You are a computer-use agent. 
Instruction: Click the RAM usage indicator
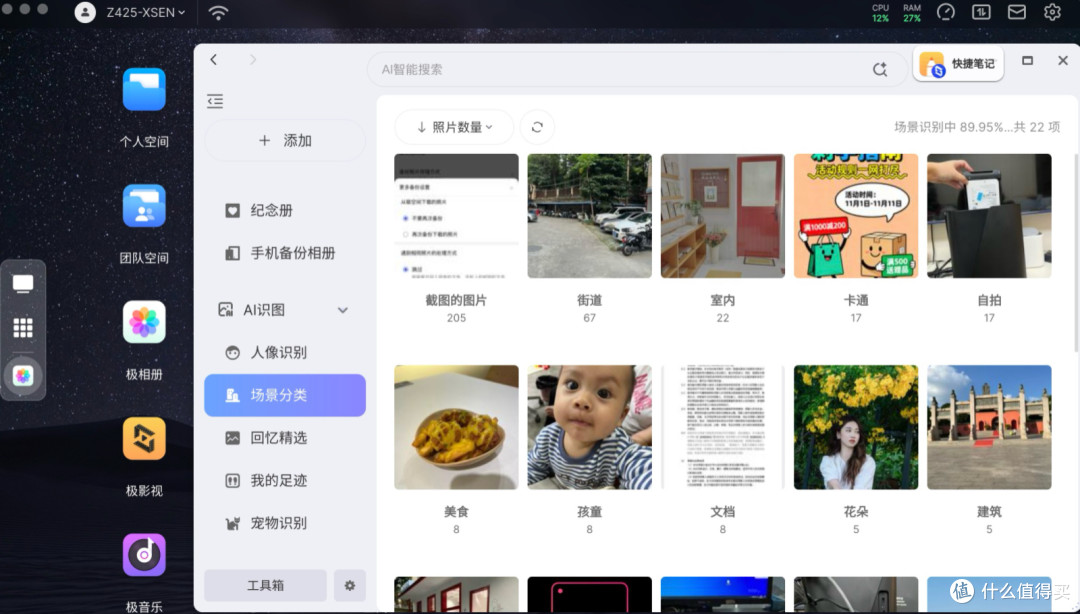click(912, 13)
